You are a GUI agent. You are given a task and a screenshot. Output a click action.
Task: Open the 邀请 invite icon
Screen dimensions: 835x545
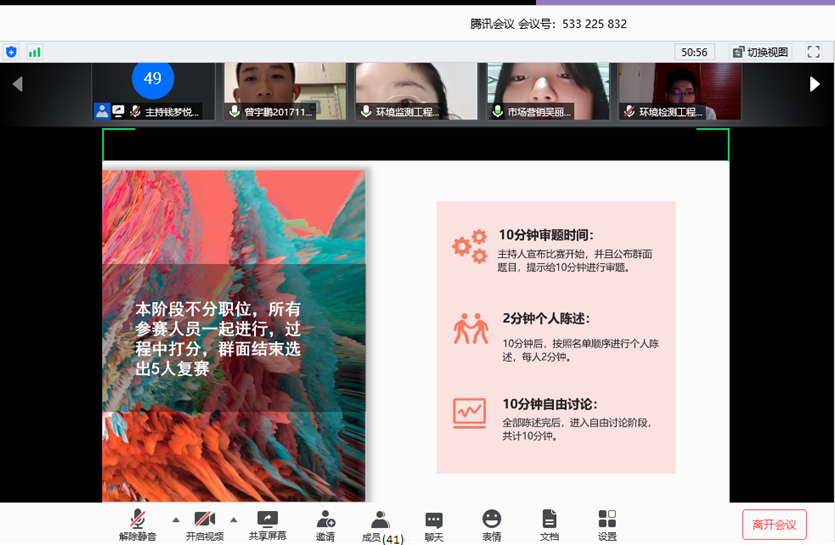(x=325, y=524)
